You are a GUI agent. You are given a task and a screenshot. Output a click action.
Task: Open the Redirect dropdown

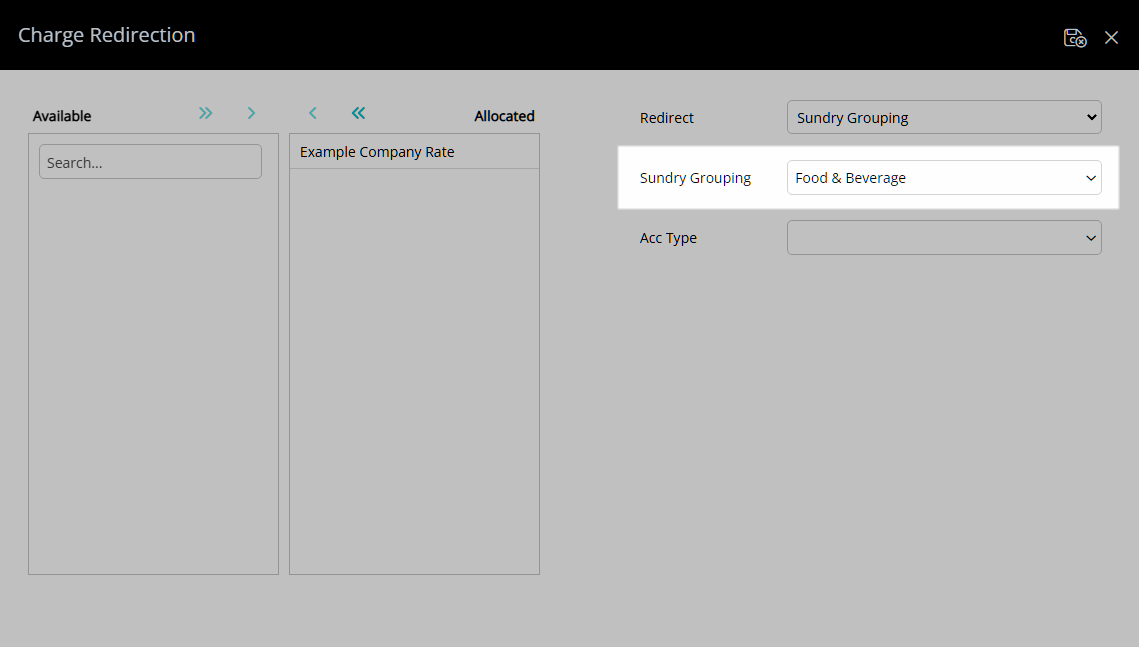point(944,117)
